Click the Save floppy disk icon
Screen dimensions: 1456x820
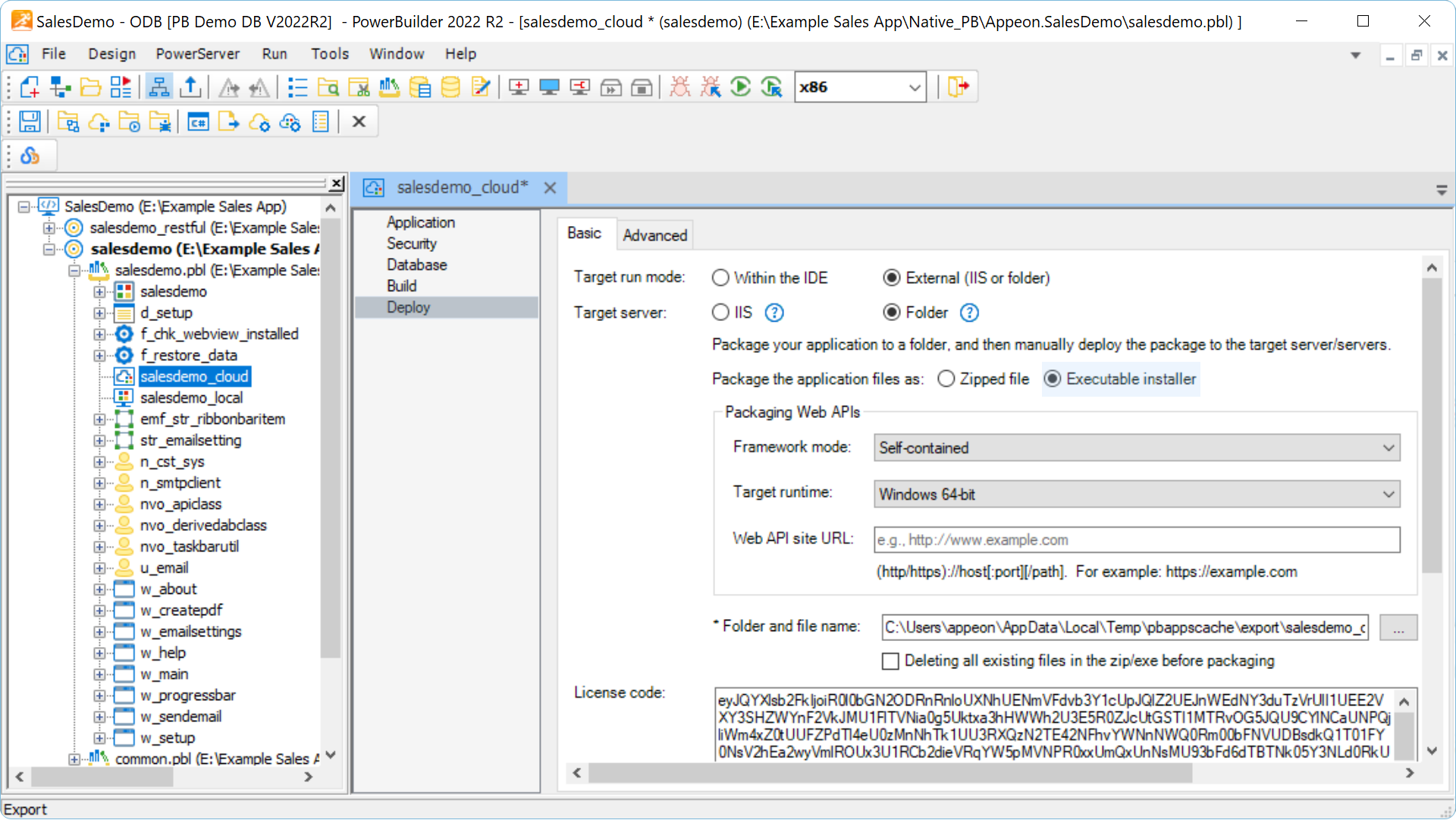tap(30, 122)
